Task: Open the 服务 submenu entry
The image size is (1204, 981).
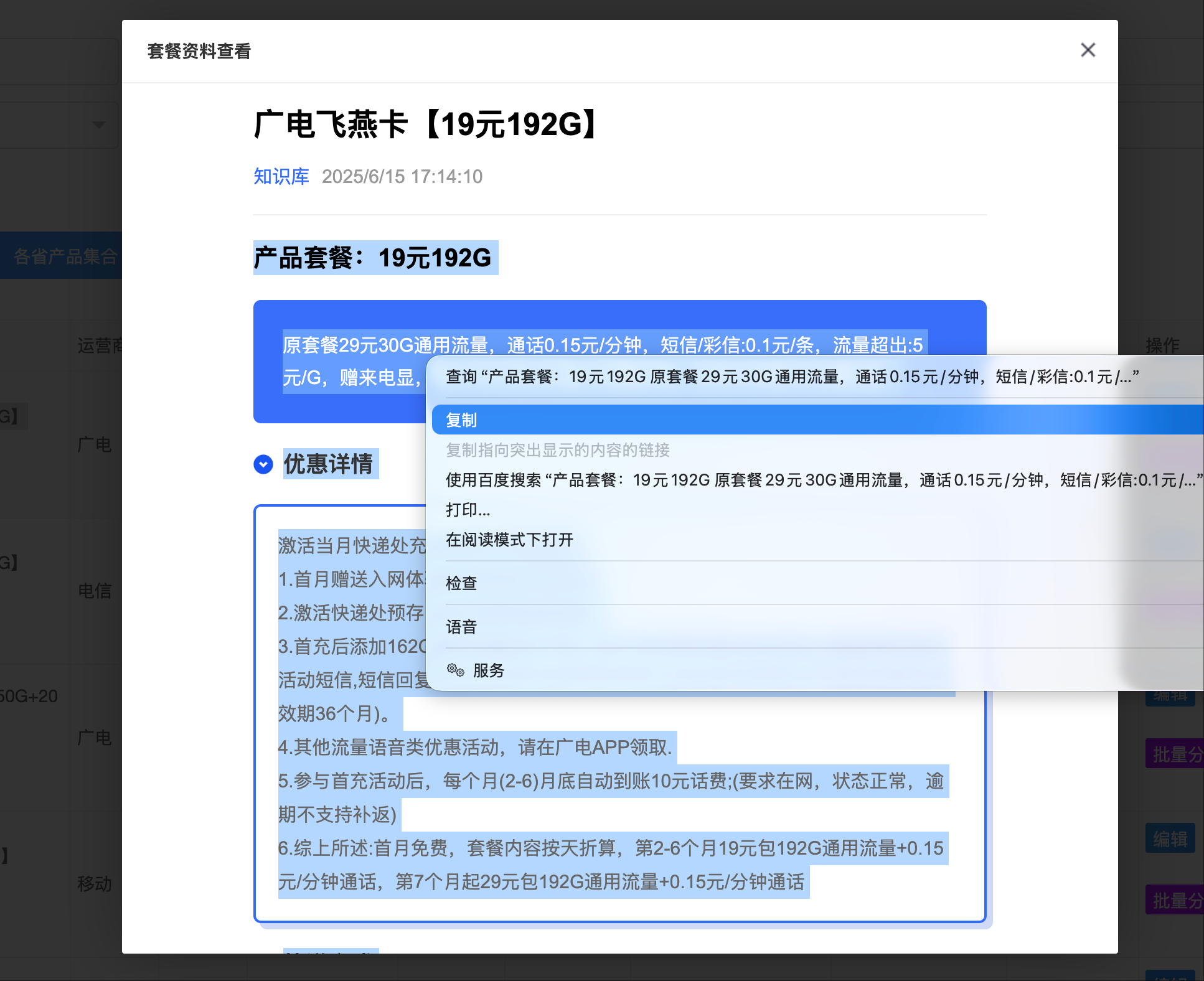Action: [817, 670]
